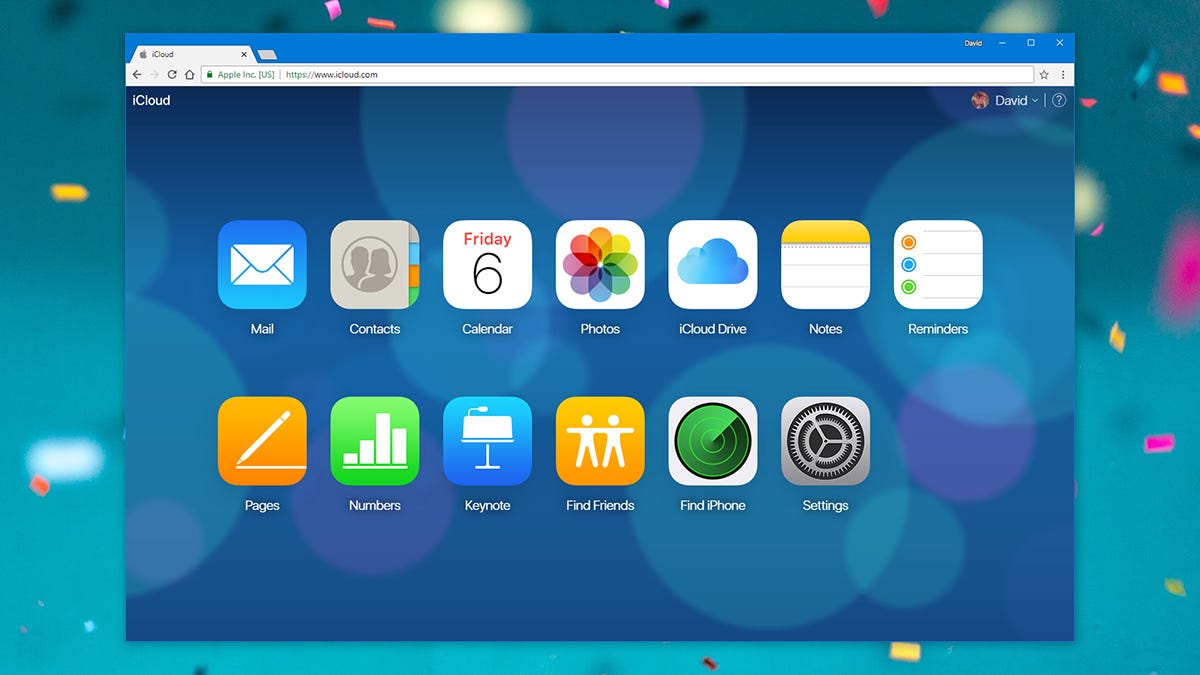The height and width of the screenshot is (675, 1200).
Task: Close the iCloud browser tab
Action: click(244, 54)
